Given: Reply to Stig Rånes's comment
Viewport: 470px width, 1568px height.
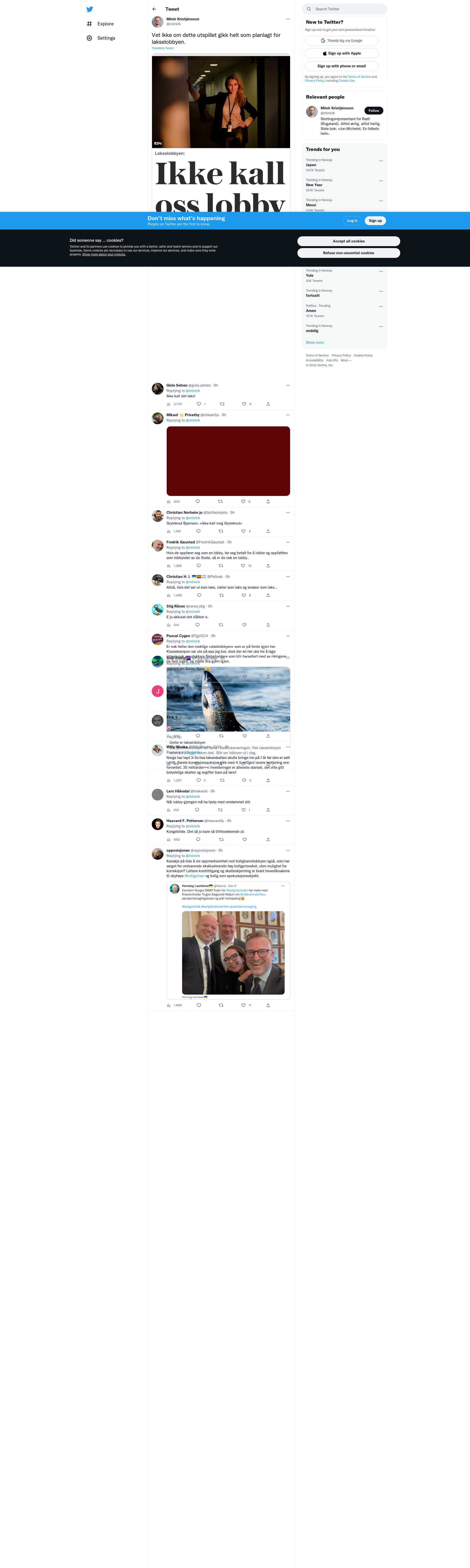Looking at the screenshot, I should pos(197,625).
